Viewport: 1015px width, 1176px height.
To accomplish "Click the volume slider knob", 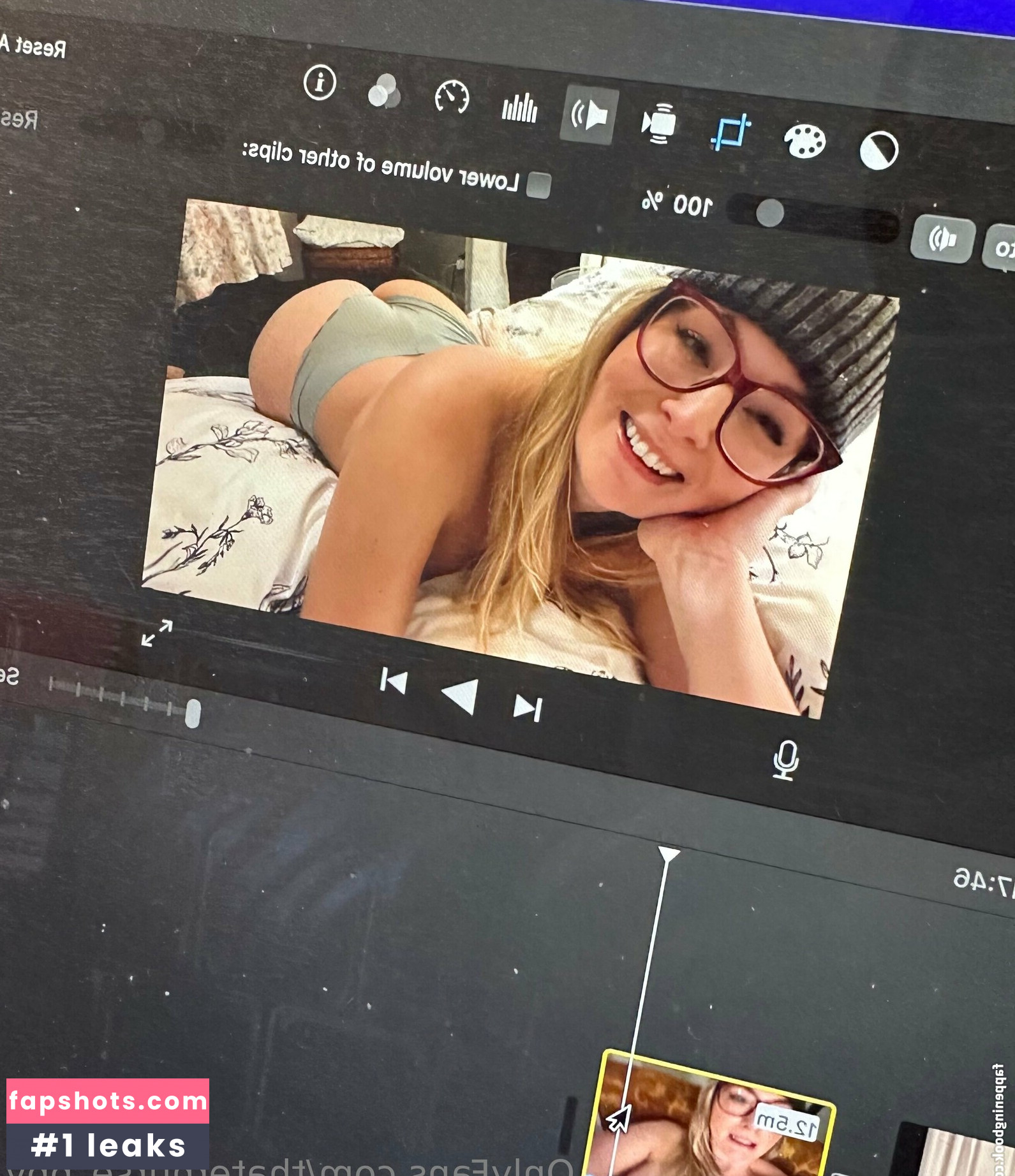I will (770, 212).
